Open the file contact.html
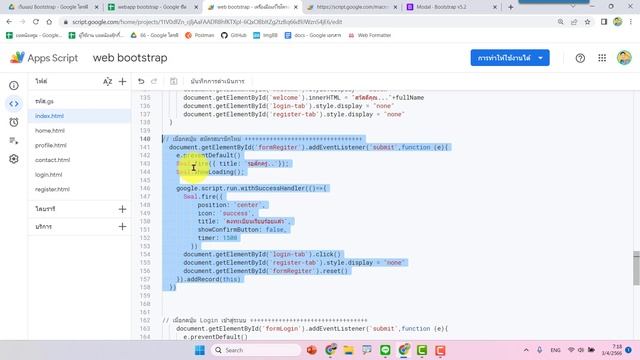 pyautogui.click(x=79, y=160)
